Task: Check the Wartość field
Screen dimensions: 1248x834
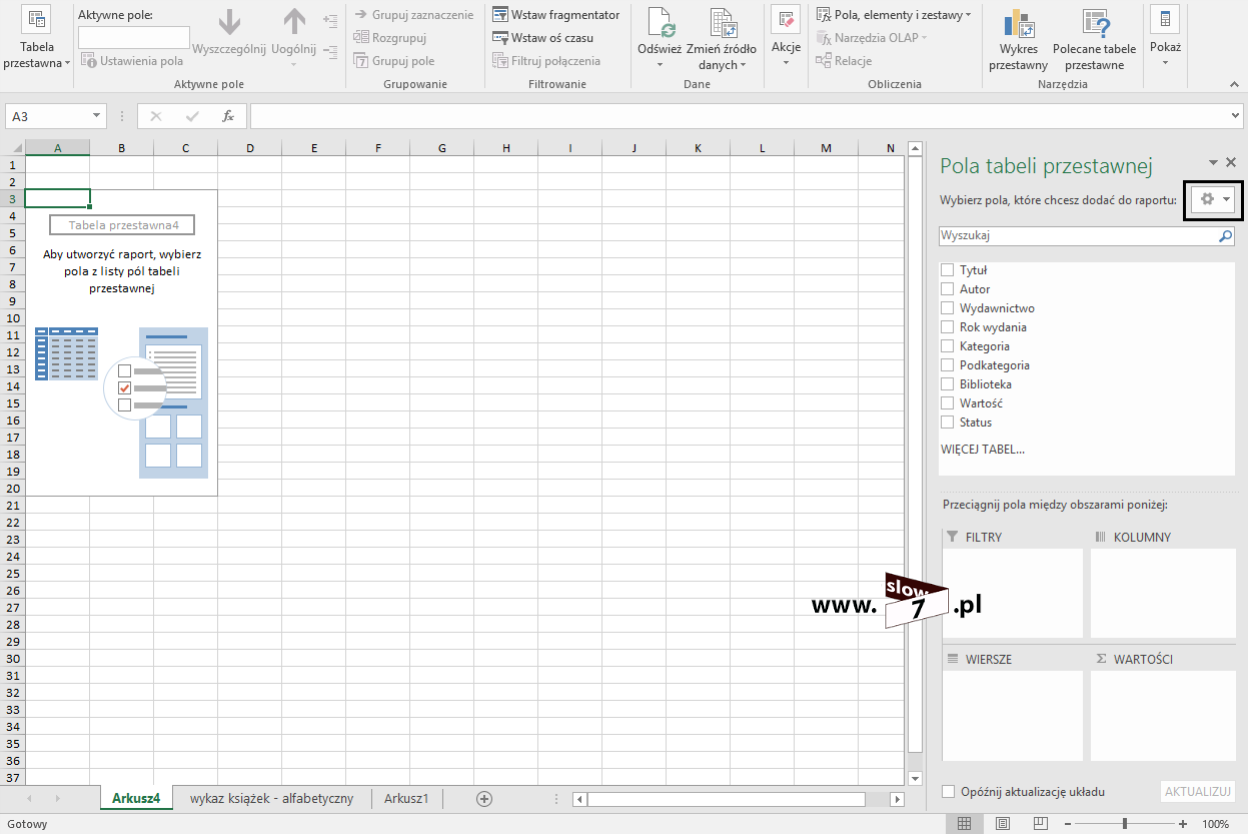Action: click(x=947, y=403)
